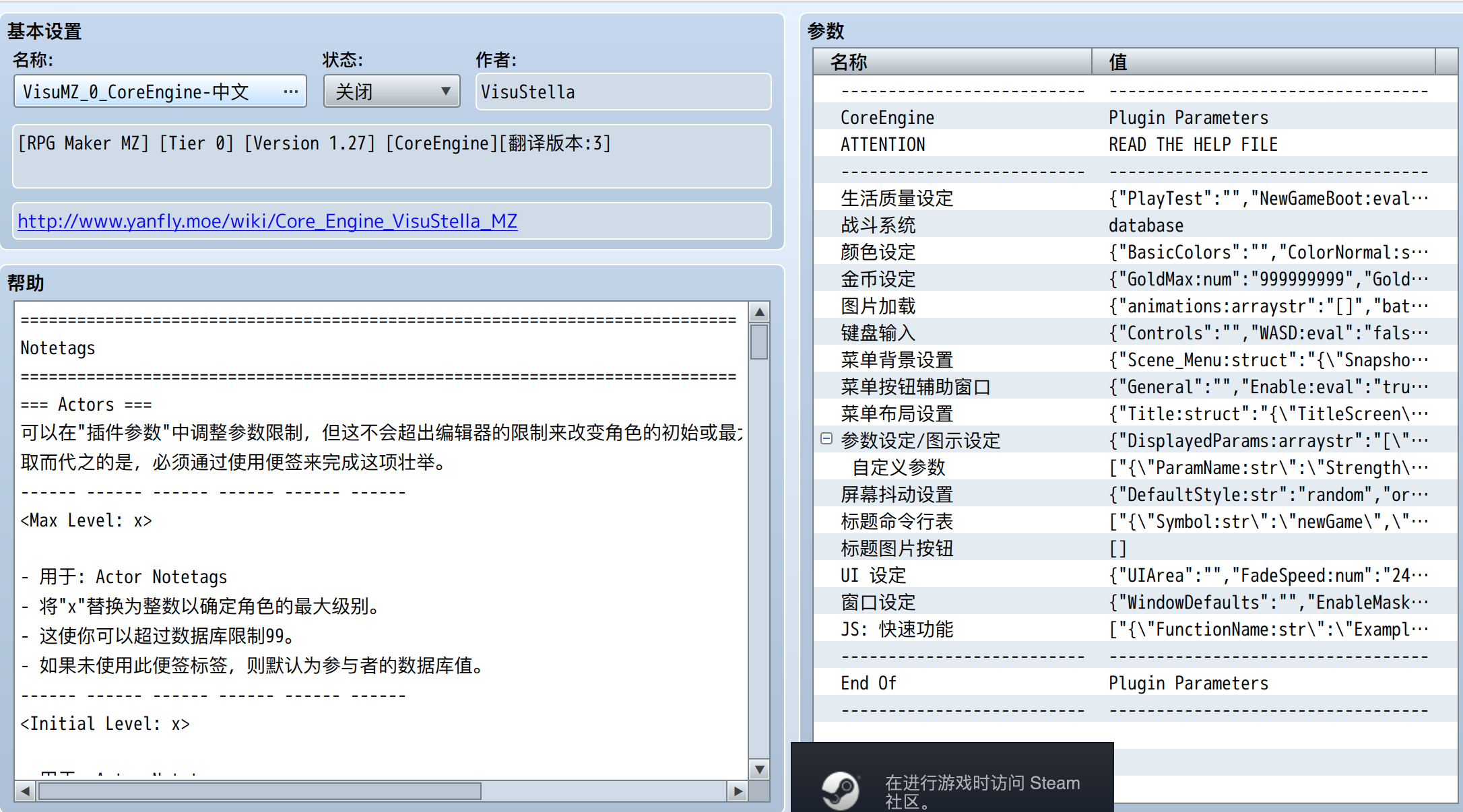Click the value database for 战斗系统
Image resolution: width=1463 pixels, height=812 pixels.
(x=1146, y=226)
